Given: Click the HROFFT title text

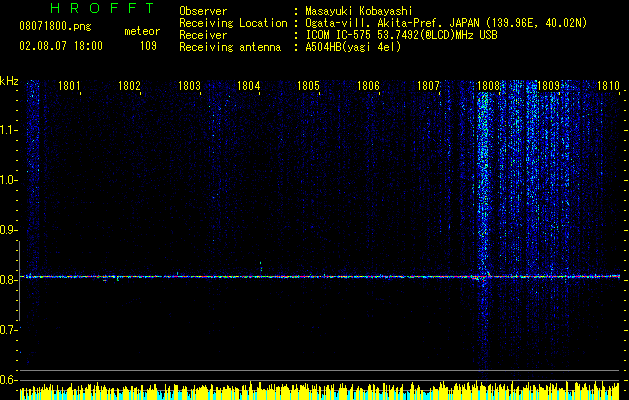Looking at the screenshot, I should coord(102,8).
